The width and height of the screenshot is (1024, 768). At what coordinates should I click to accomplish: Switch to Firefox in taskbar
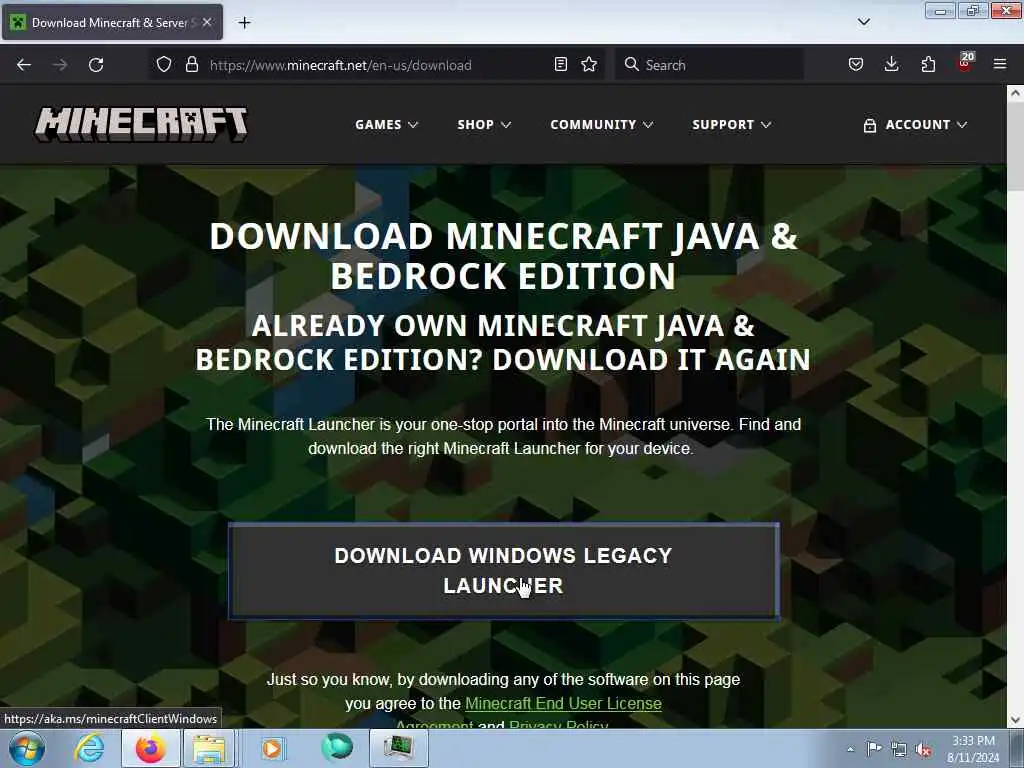[151, 748]
